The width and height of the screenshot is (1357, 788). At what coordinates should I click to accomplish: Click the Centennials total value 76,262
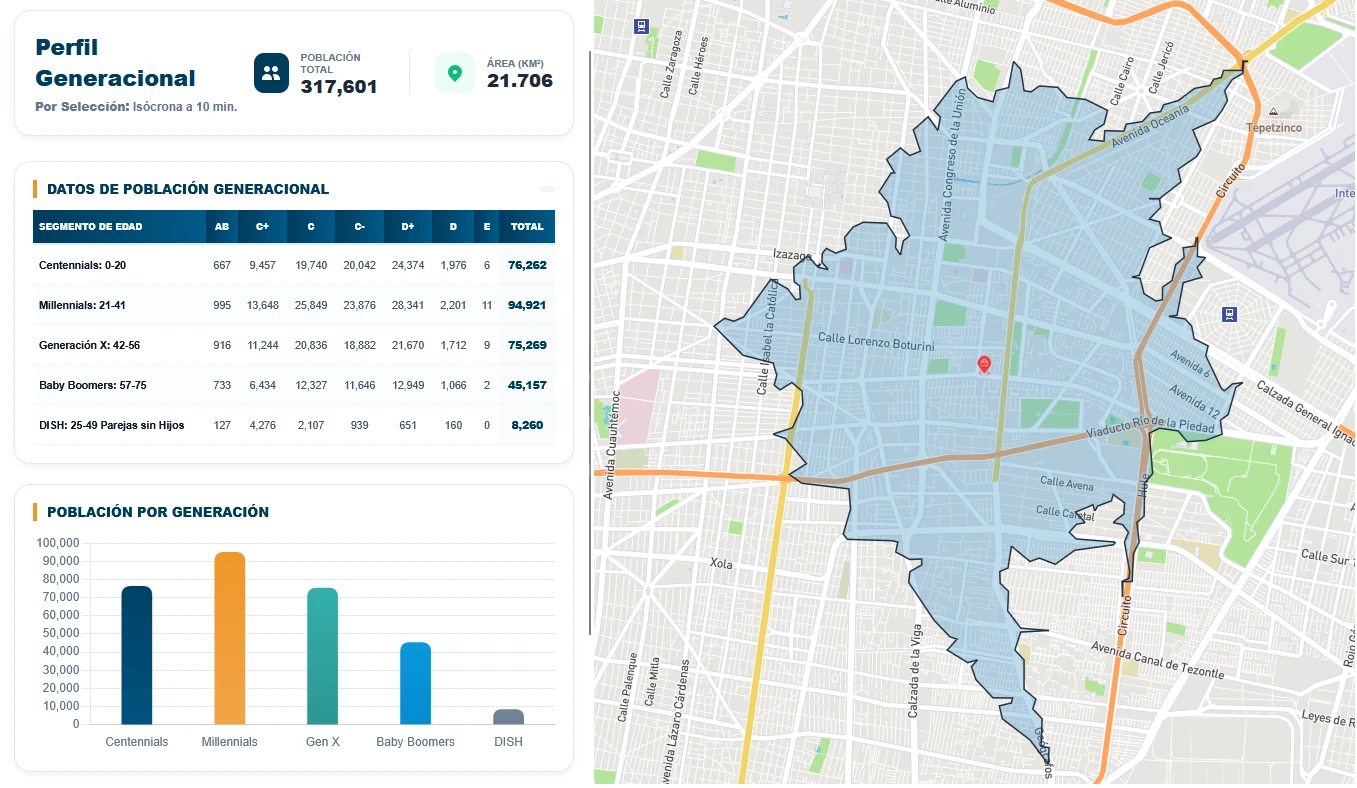[x=527, y=265]
